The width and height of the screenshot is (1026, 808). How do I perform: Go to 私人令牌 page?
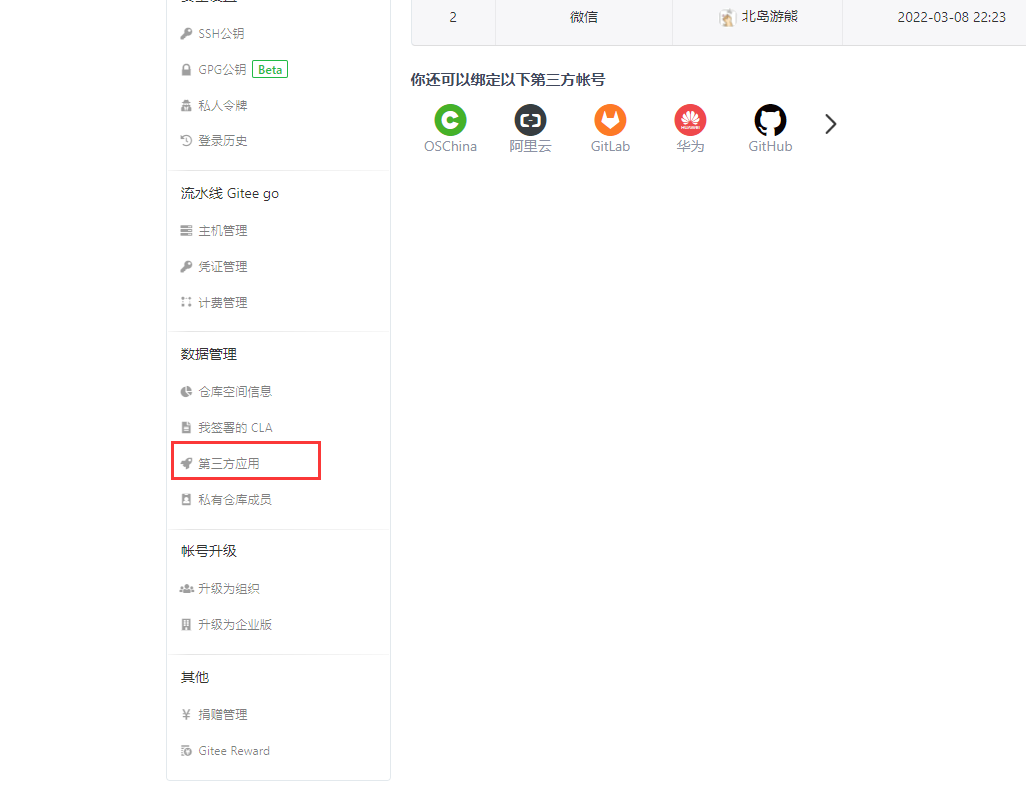pyautogui.click(x=222, y=106)
